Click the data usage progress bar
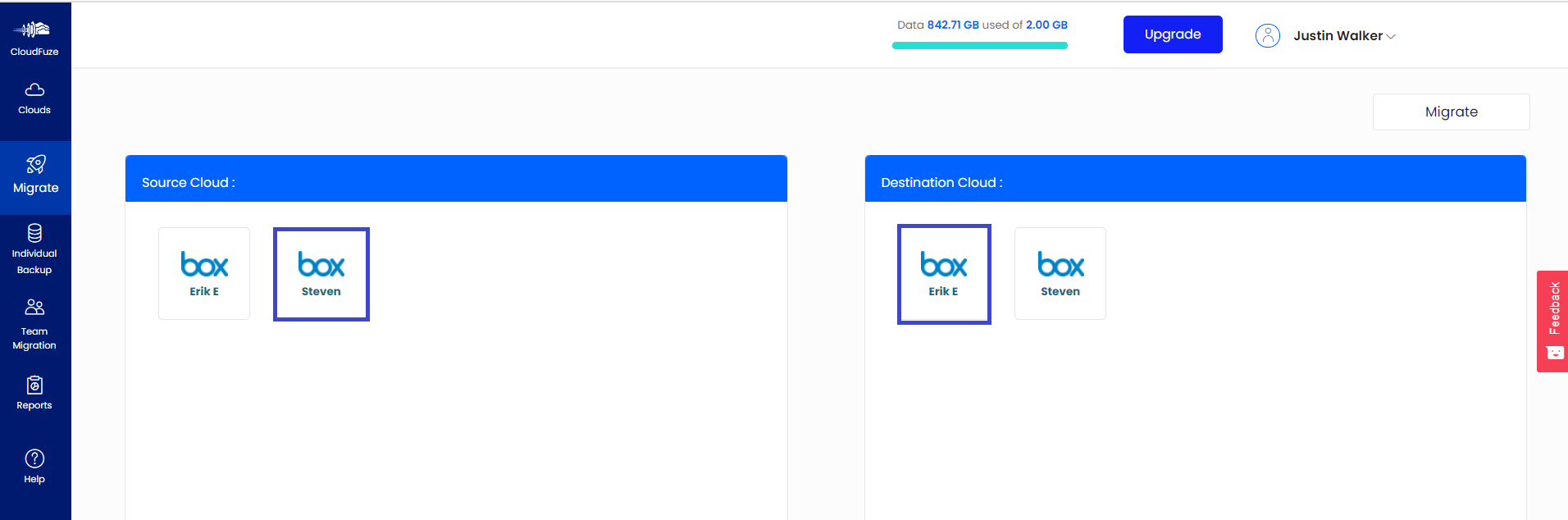The image size is (1568, 520). coord(980,46)
